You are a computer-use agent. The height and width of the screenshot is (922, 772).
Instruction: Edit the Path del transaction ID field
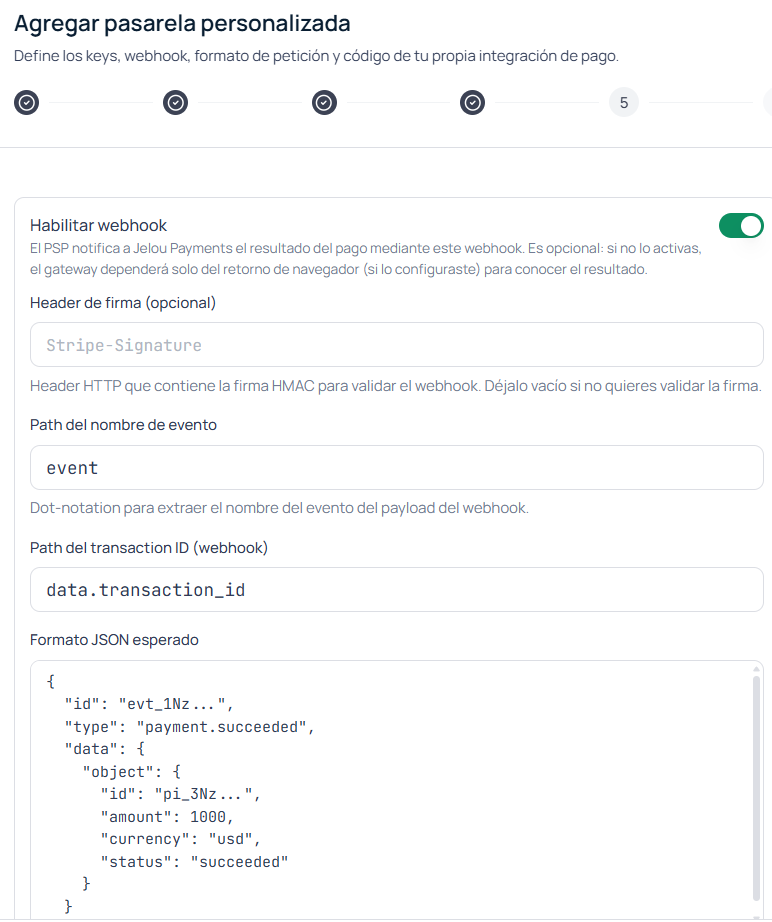pos(396,590)
